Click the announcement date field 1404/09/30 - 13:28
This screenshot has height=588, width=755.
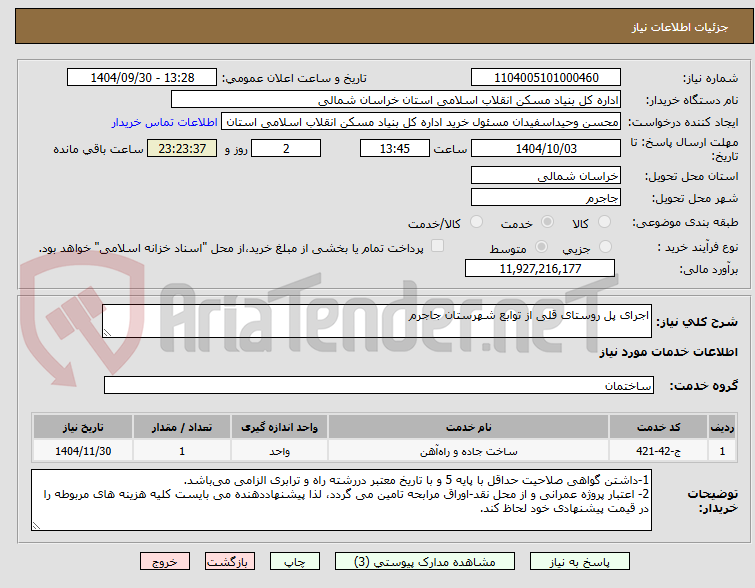142,78
